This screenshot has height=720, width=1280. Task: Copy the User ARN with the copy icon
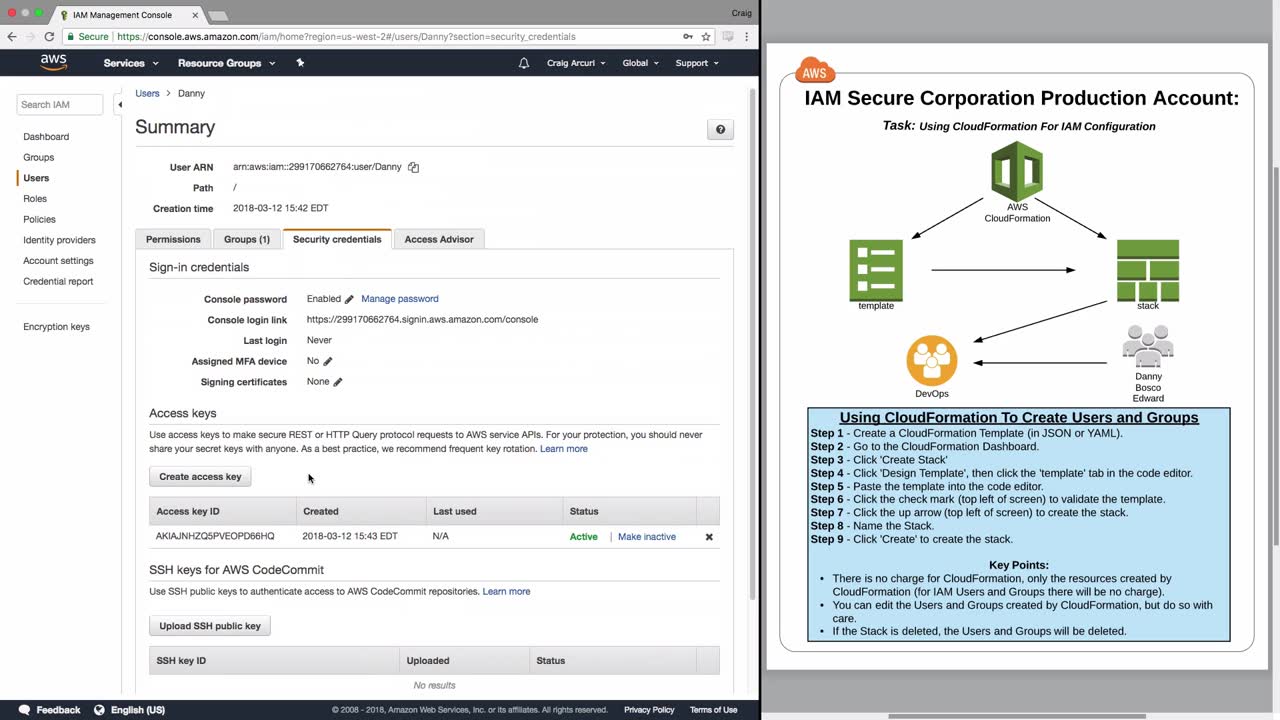click(x=413, y=167)
